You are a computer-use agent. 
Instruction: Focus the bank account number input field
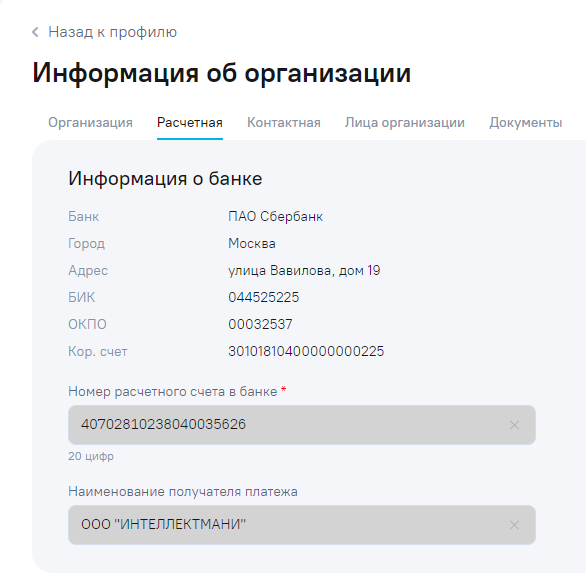pyautogui.click(x=302, y=425)
